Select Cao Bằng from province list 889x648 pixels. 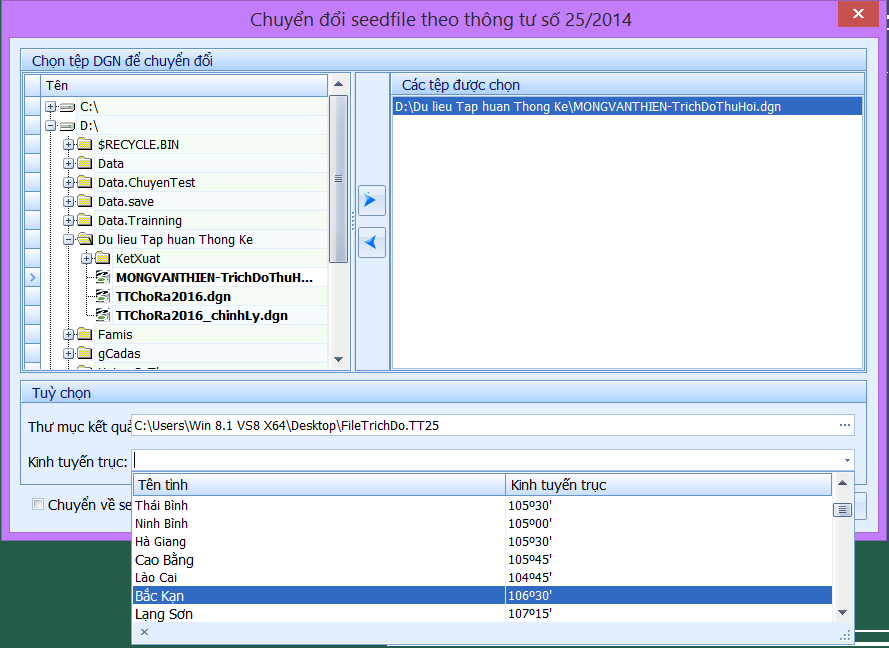click(x=164, y=560)
